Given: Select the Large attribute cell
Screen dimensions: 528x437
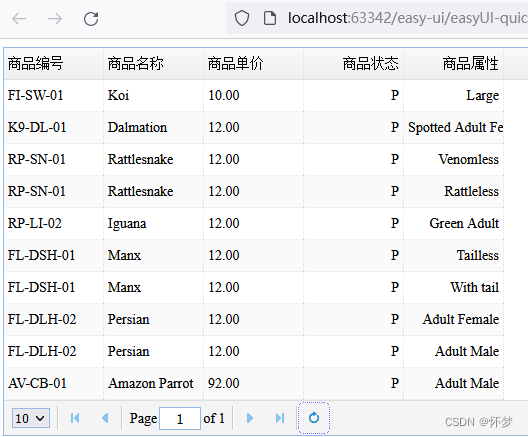Looking at the screenshot, I should pos(454,95).
